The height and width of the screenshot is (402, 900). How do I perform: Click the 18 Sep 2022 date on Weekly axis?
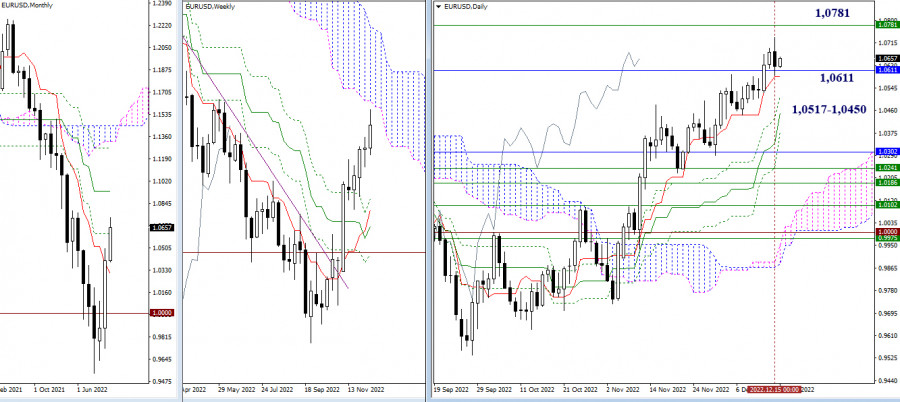pos(321,388)
